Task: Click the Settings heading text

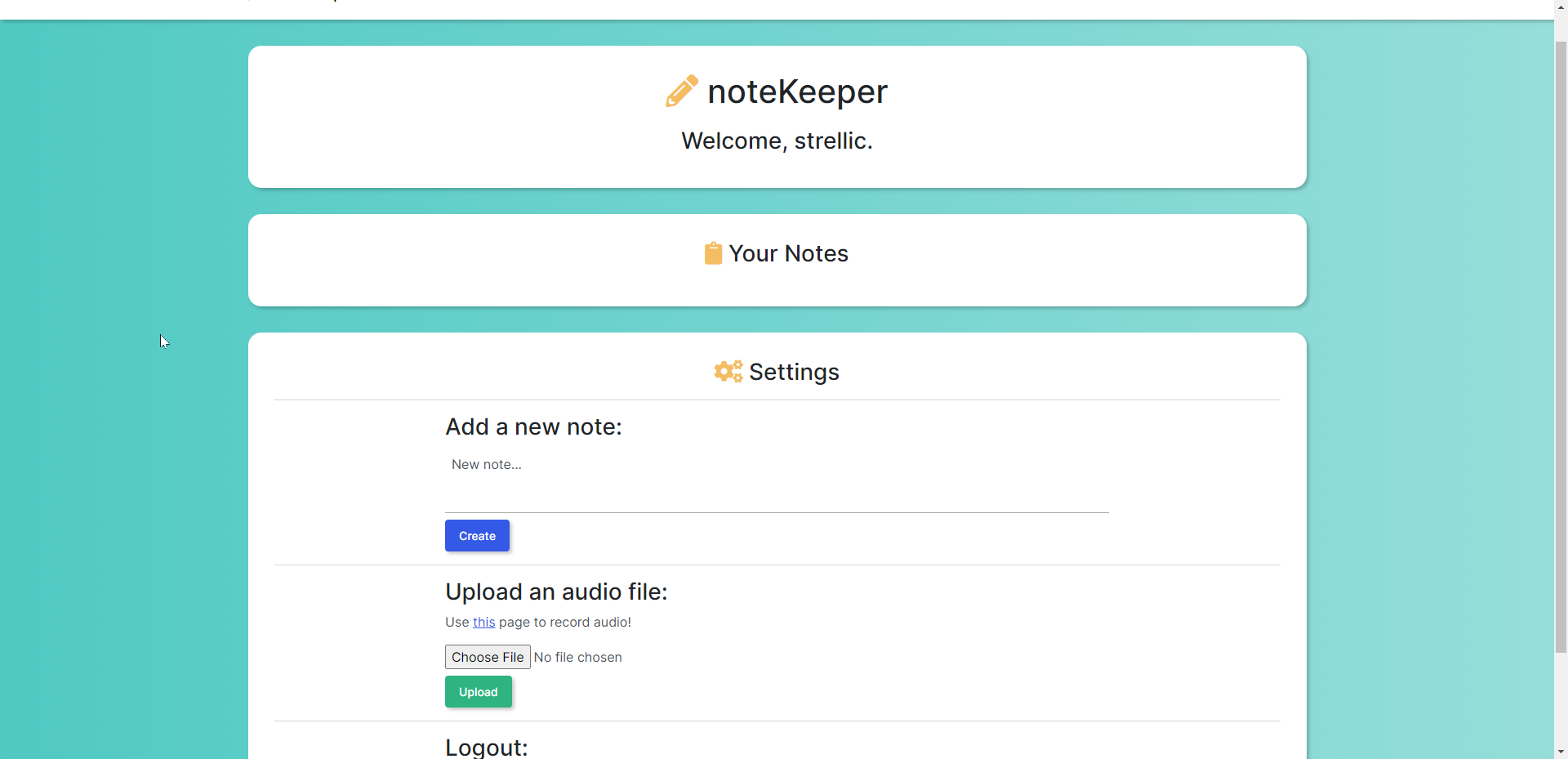Action: click(794, 372)
